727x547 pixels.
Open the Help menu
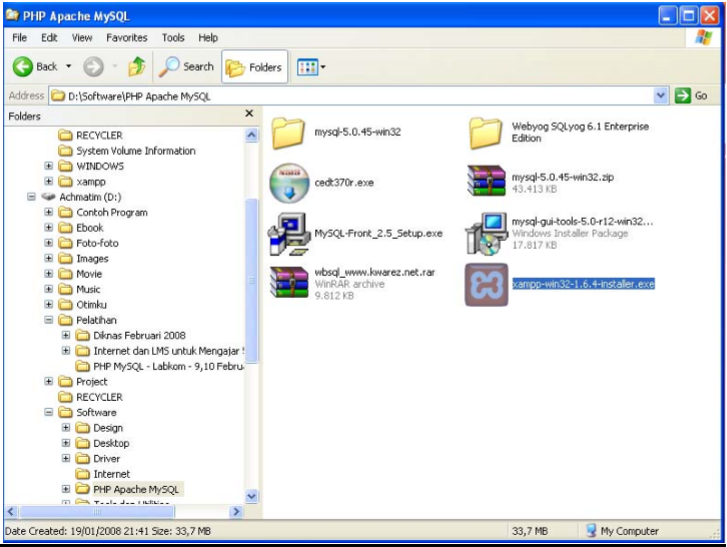tap(208, 38)
